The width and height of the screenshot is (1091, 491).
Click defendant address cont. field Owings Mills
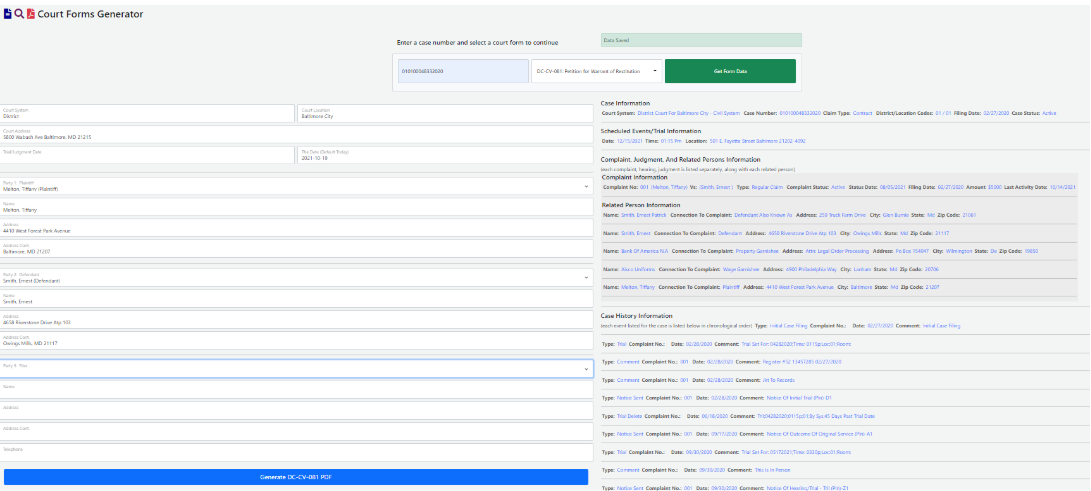295,341
